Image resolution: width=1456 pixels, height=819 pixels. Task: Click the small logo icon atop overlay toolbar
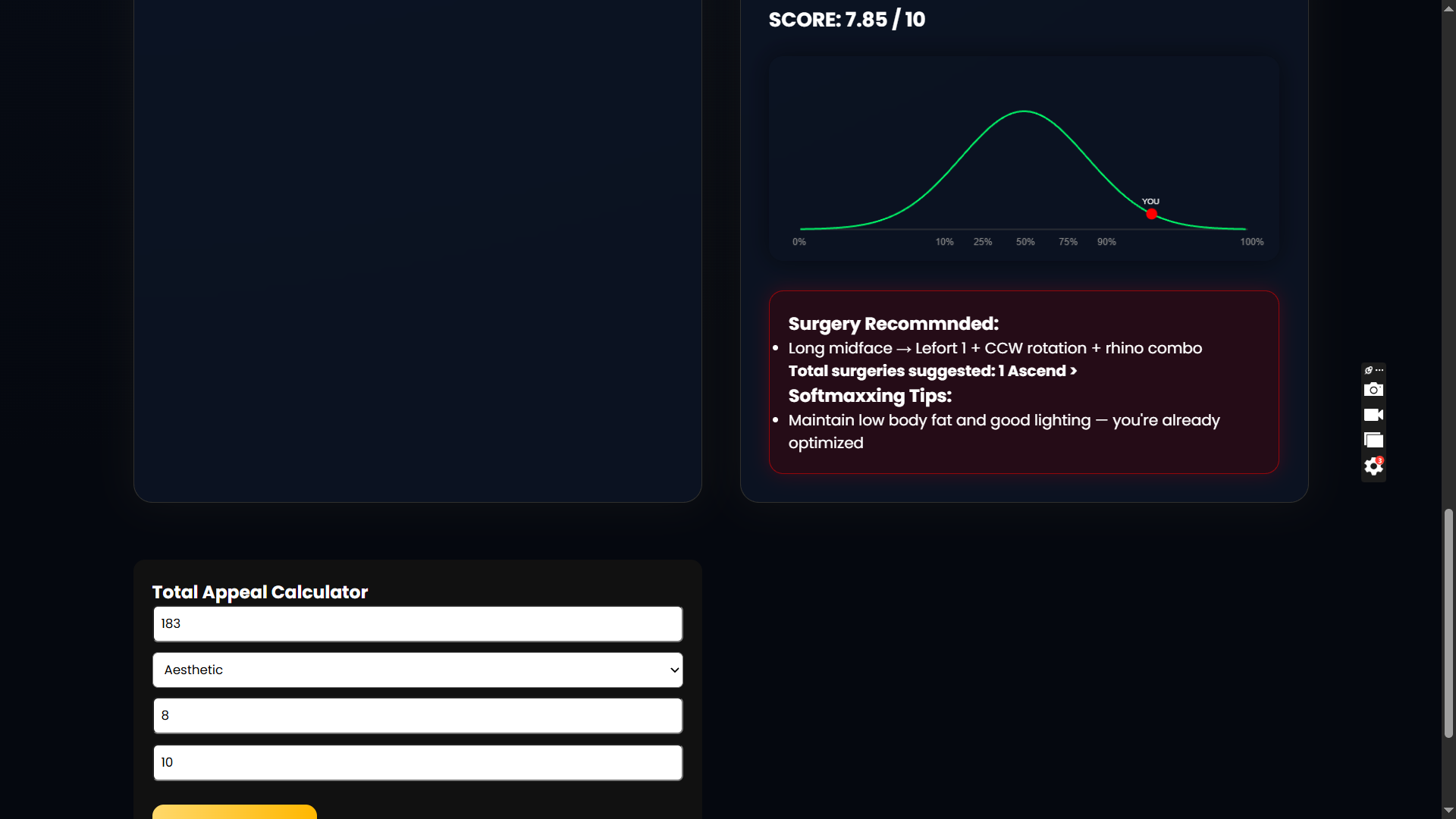(x=1368, y=370)
